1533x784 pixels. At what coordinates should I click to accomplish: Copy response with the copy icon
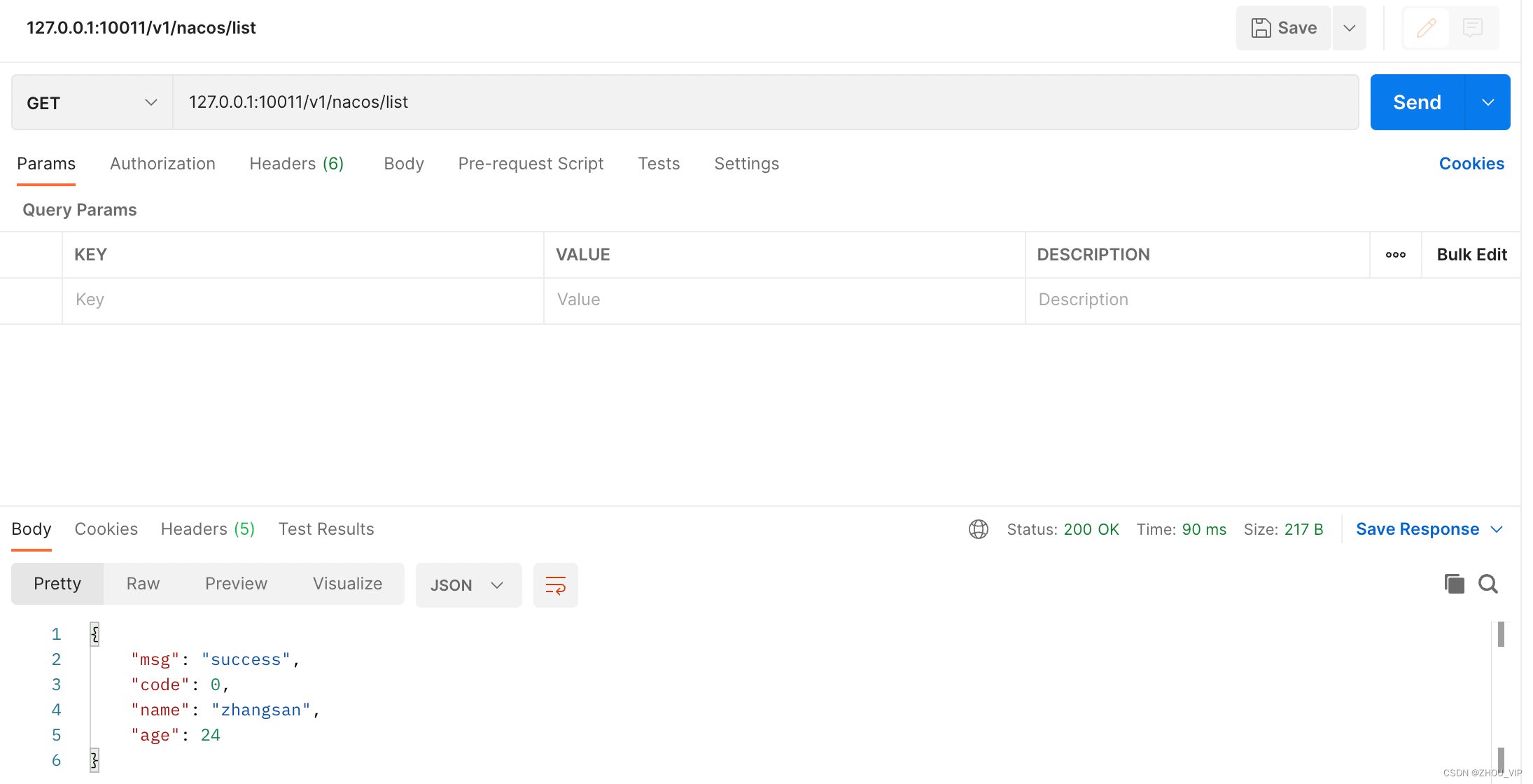[x=1454, y=584]
